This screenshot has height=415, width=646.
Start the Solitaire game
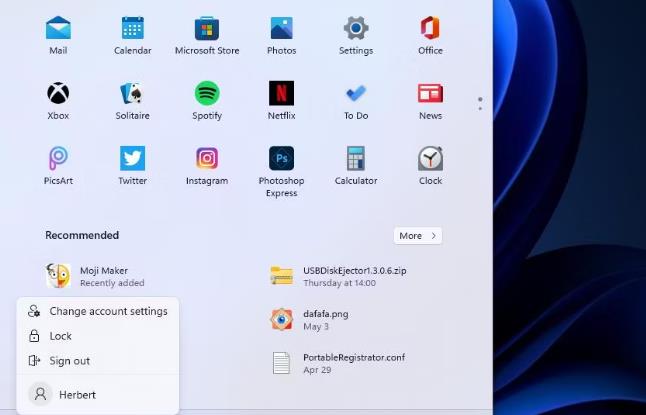(133, 101)
